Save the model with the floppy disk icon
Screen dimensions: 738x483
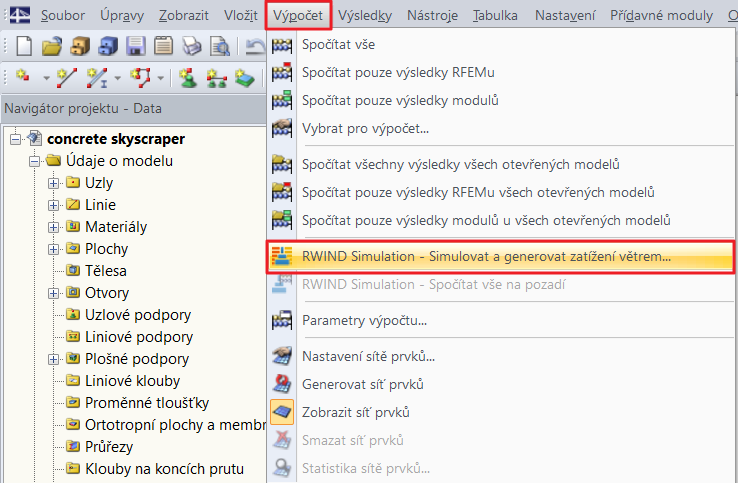(x=136, y=46)
